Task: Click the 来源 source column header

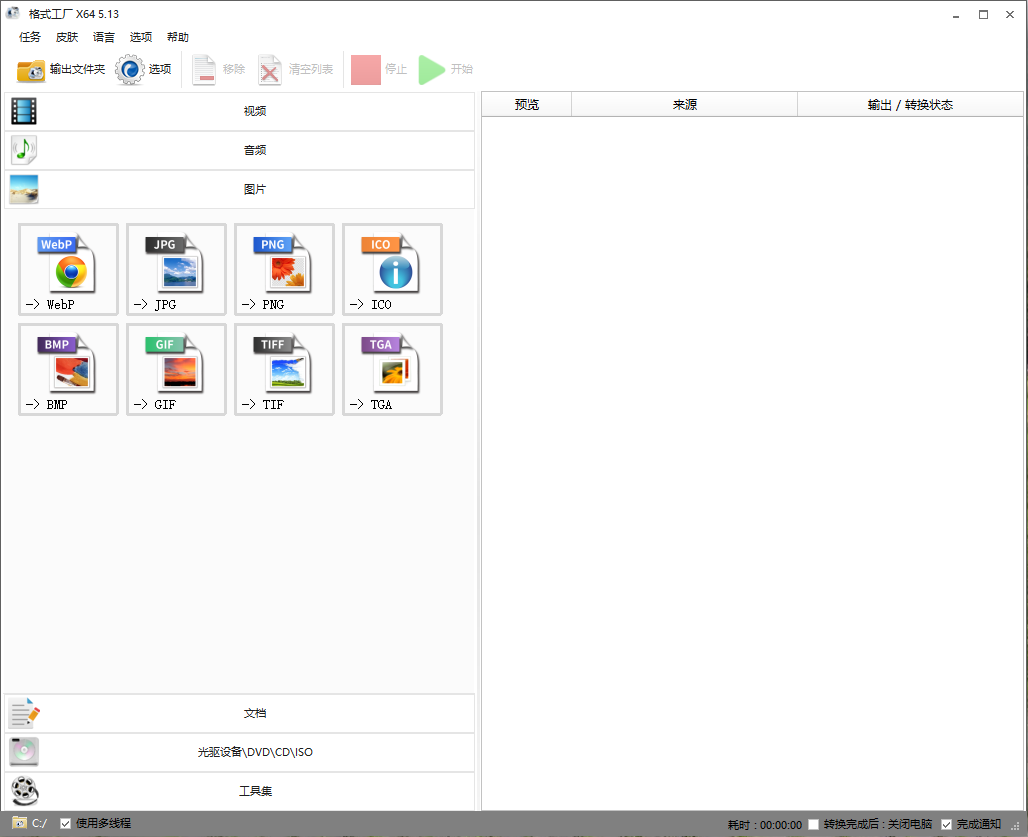Action: [684, 103]
